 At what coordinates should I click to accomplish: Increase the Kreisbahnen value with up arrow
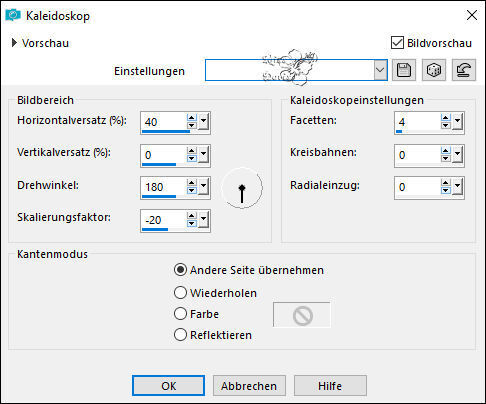446,150
